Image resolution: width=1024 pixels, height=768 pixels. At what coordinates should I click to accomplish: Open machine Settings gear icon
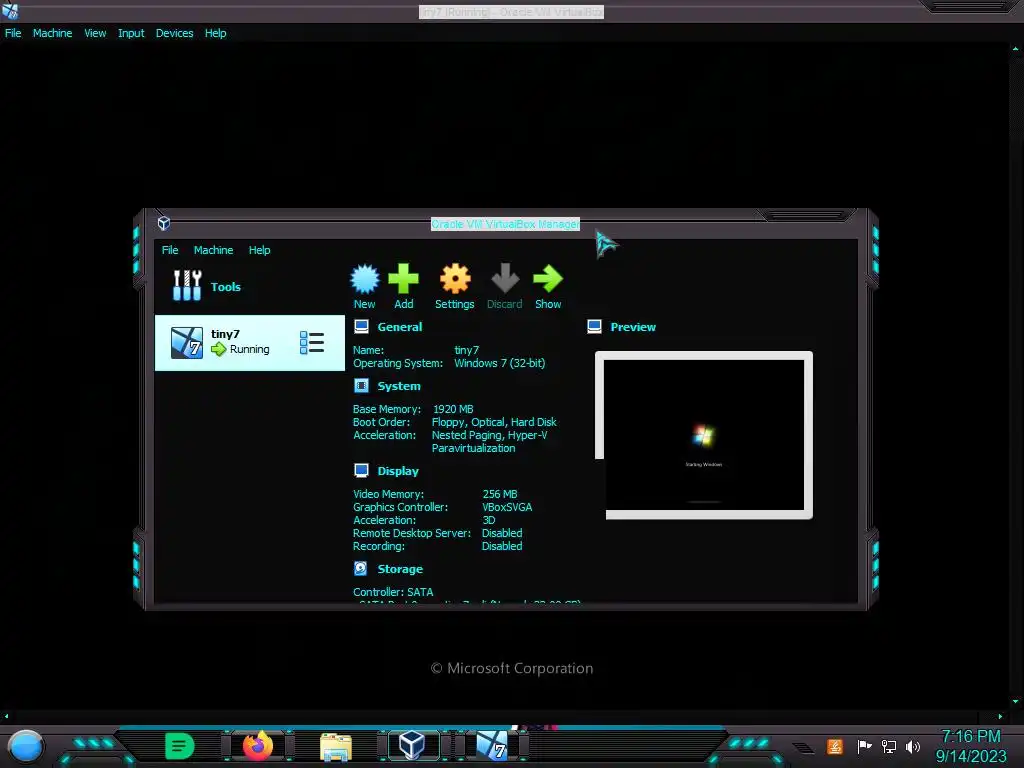pos(455,279)
